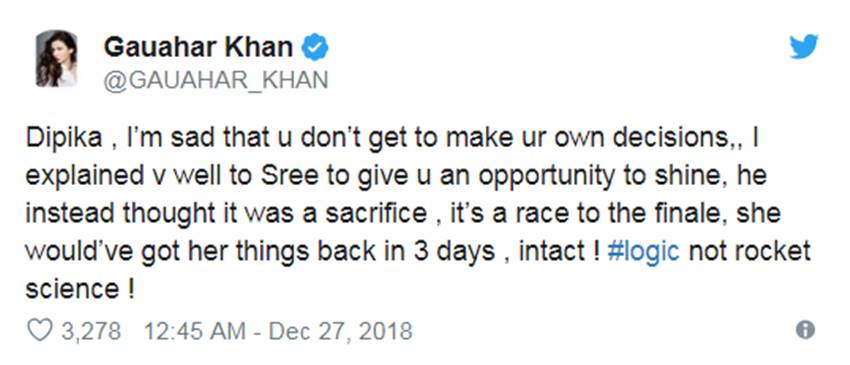Image resolution: width=850 pixels, height=365 pixels.
Task: Open the @GAUAHAR_KHAN handle link
Action: tap(216, 81)
